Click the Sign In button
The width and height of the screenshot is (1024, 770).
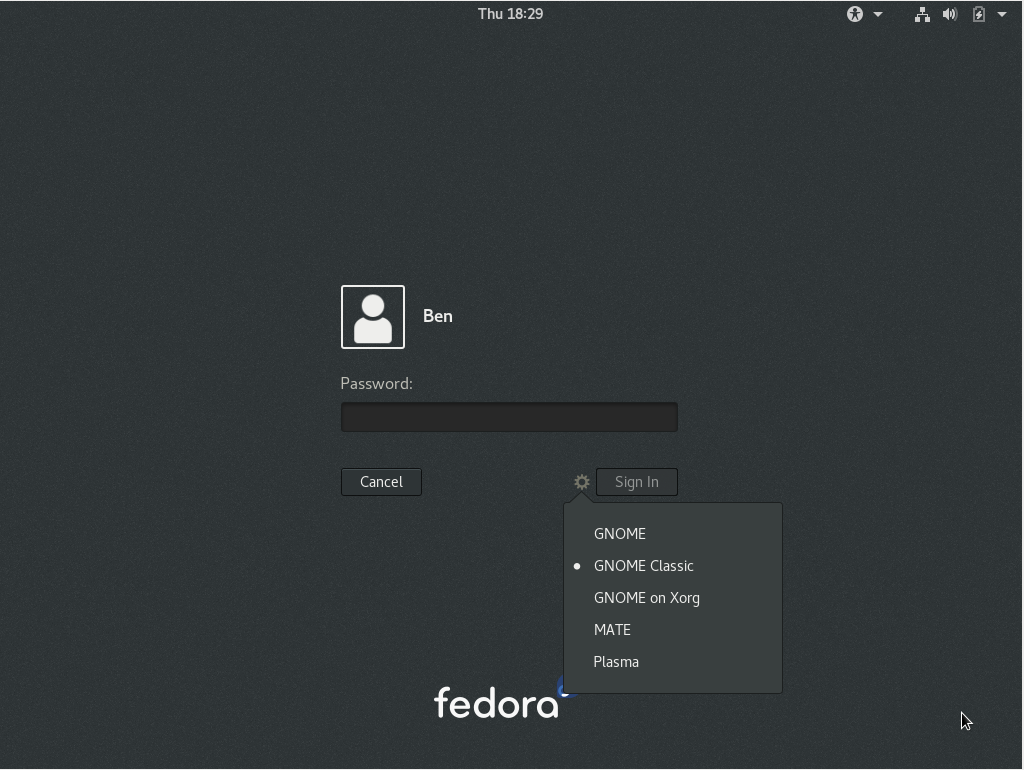(x=637, y=482)
